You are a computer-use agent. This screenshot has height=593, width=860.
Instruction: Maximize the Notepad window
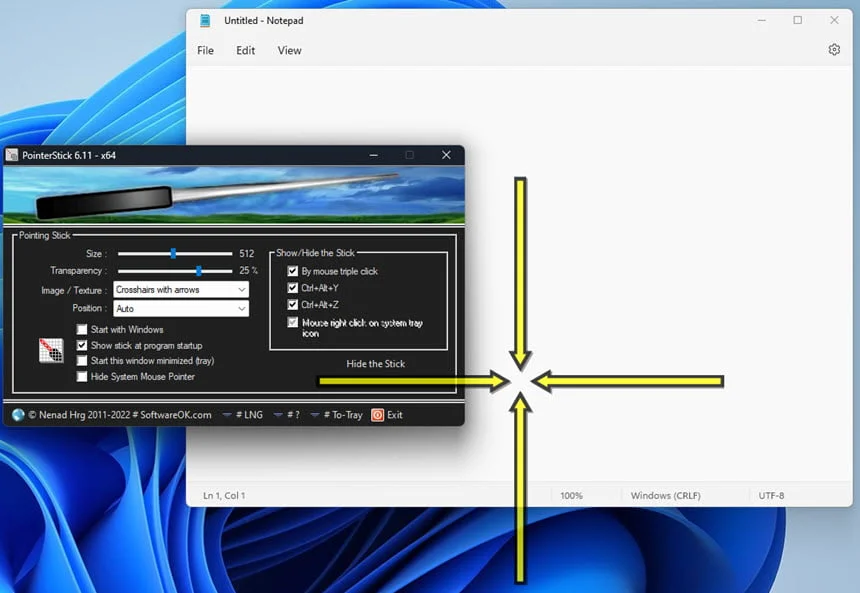(x=797, y=20)
